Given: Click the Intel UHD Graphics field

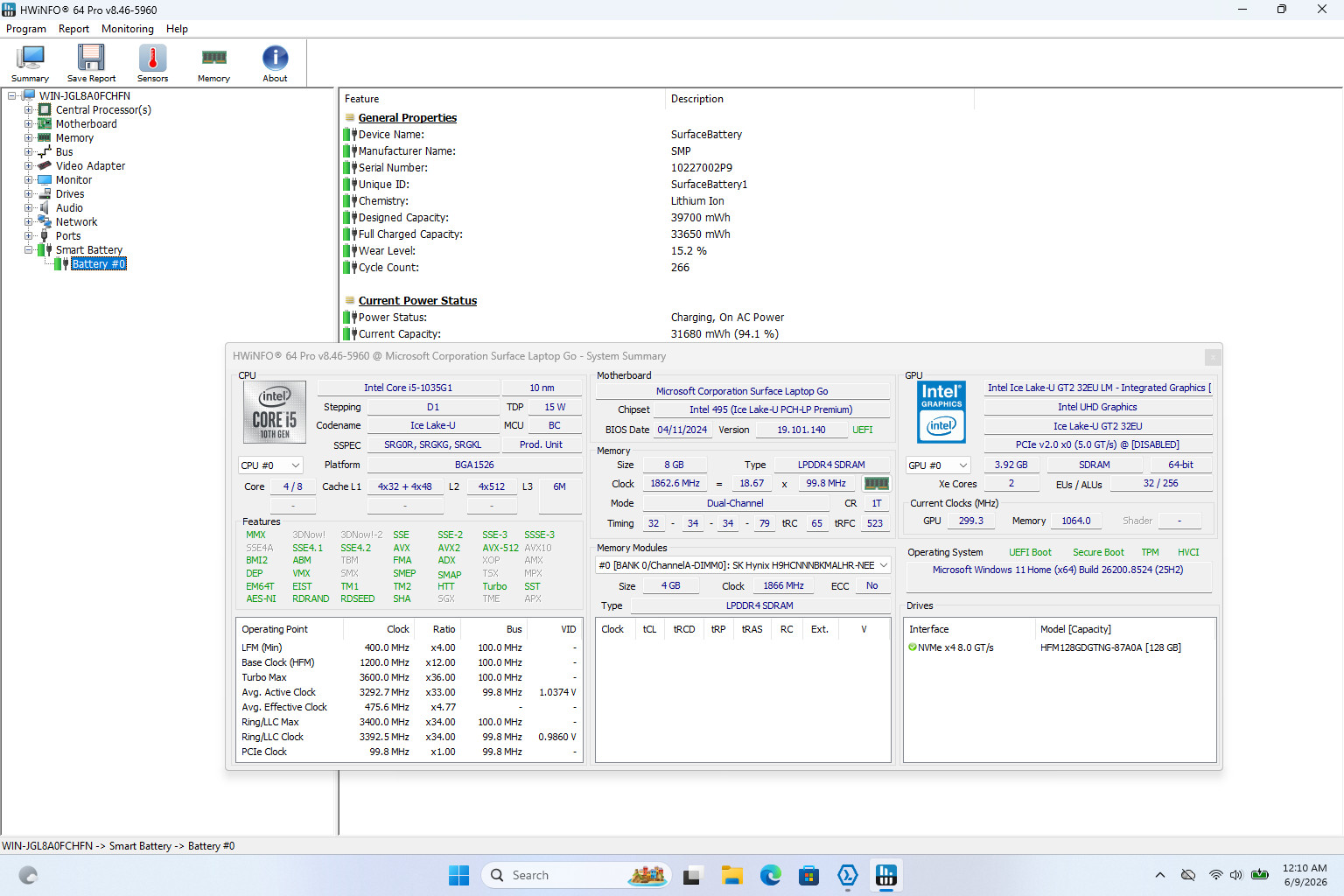Looking at the screenshot, I should 1097,407.
